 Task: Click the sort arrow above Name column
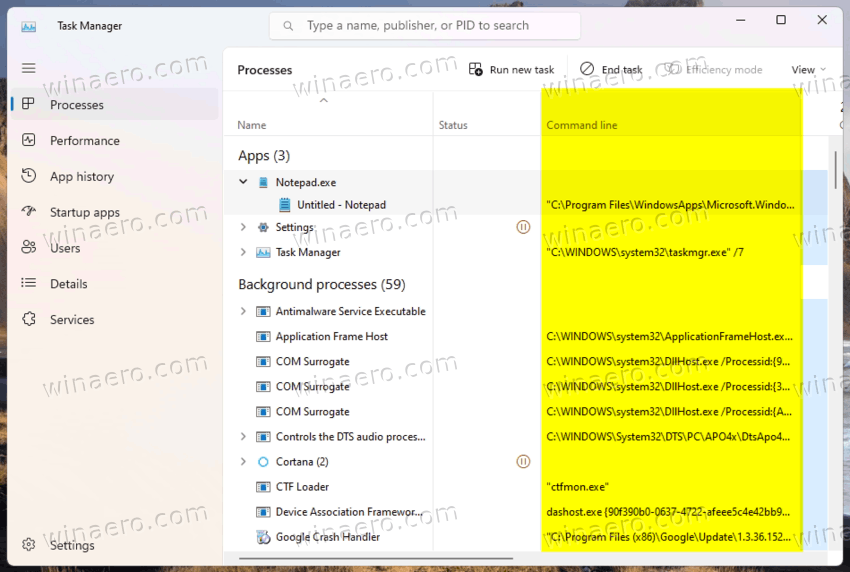pyautogui.click(x=324, y=100)
